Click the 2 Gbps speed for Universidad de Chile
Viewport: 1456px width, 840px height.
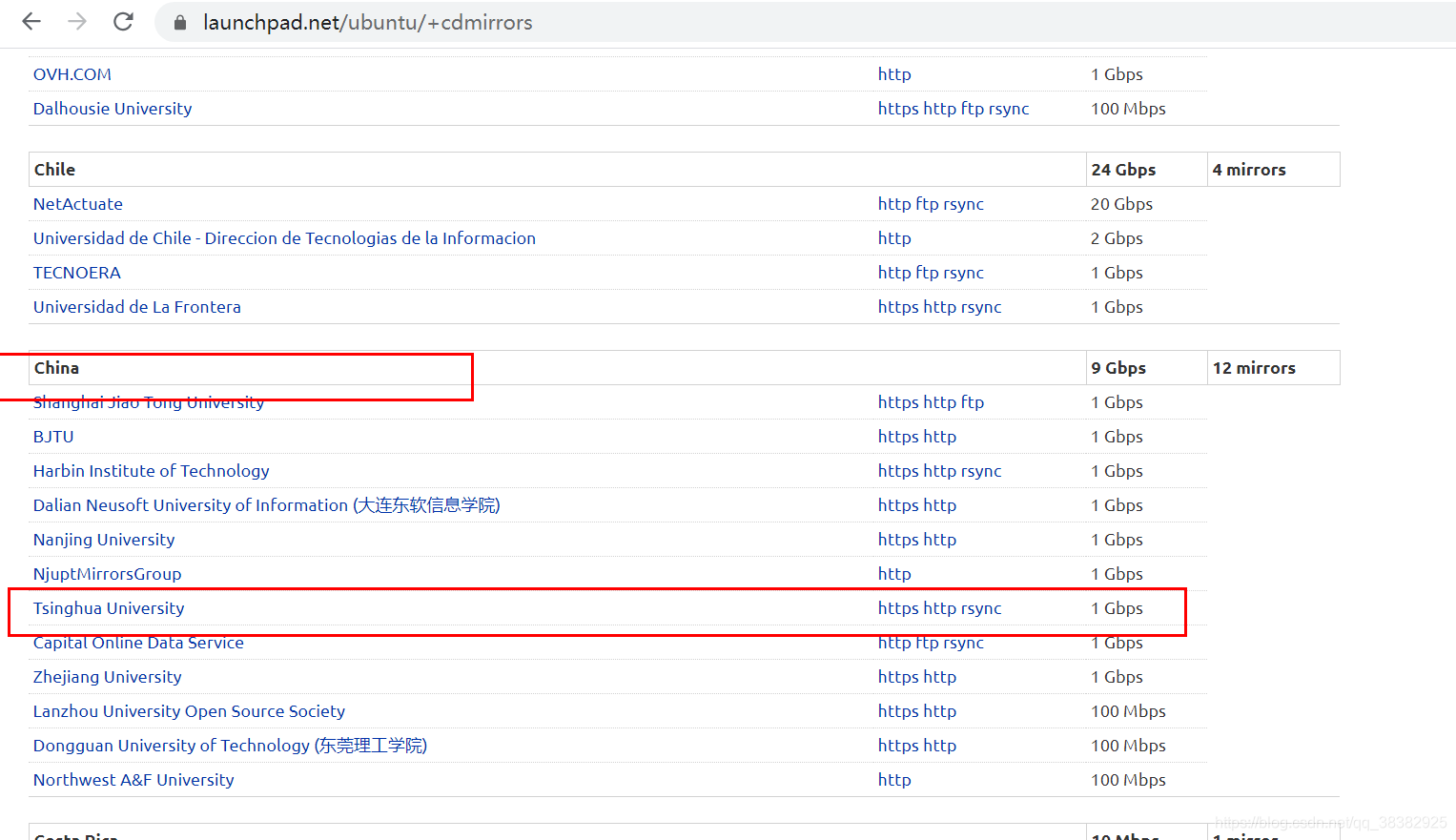tap(1118, 238)
